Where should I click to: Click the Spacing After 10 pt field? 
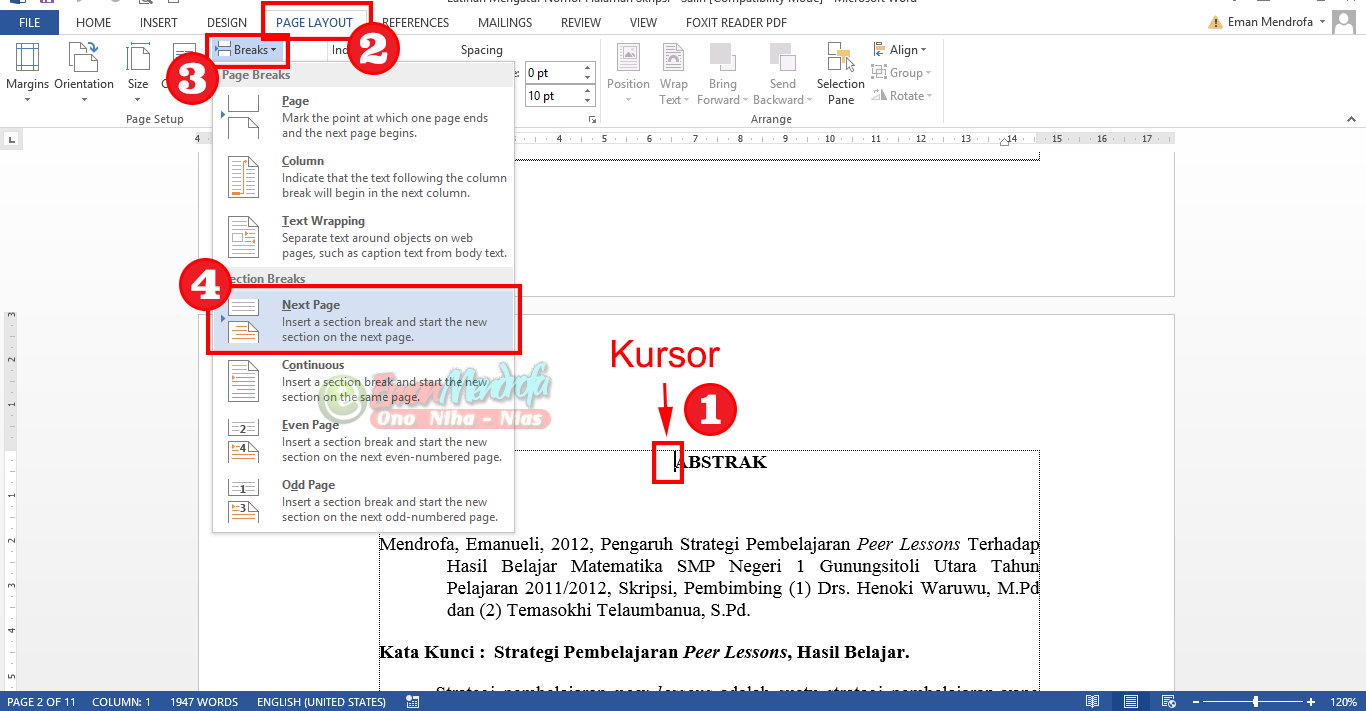pyautogui.click(x=550, y=96)
